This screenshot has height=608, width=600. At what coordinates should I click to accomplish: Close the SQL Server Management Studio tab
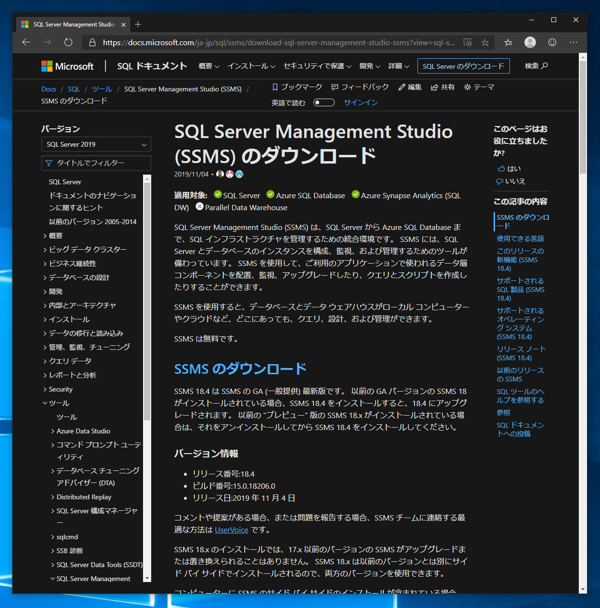(x=123, y=25)
